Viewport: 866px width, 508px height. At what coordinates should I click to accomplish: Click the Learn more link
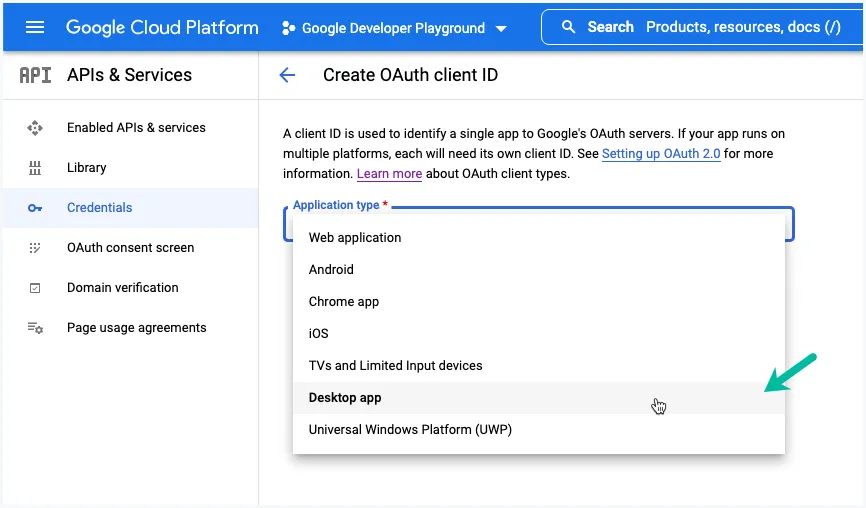pyautogui.click(x=389, y=174)
